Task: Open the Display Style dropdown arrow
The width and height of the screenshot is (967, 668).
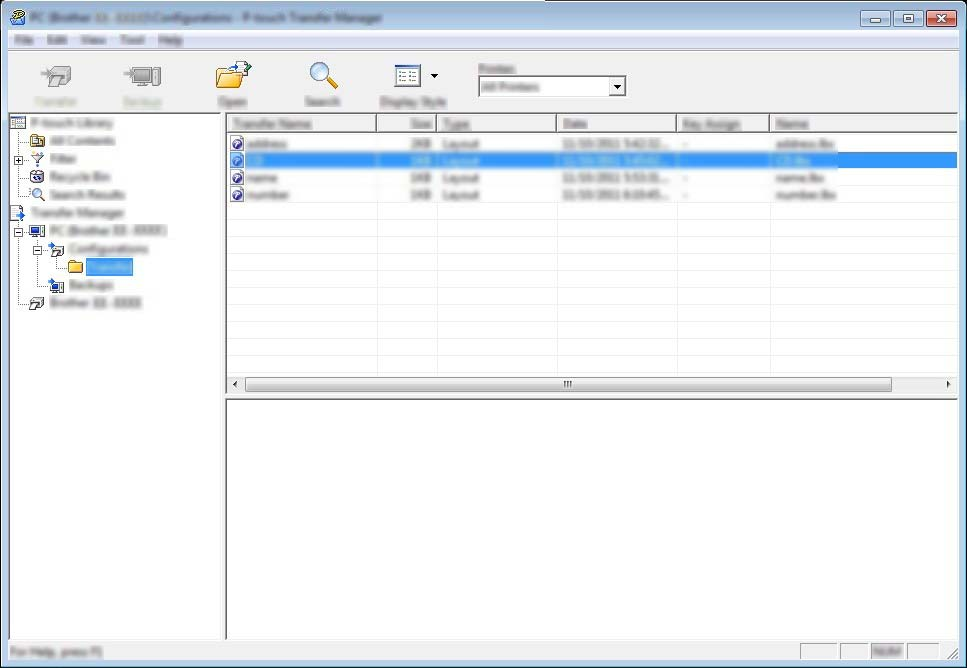Action: (434, 76)
